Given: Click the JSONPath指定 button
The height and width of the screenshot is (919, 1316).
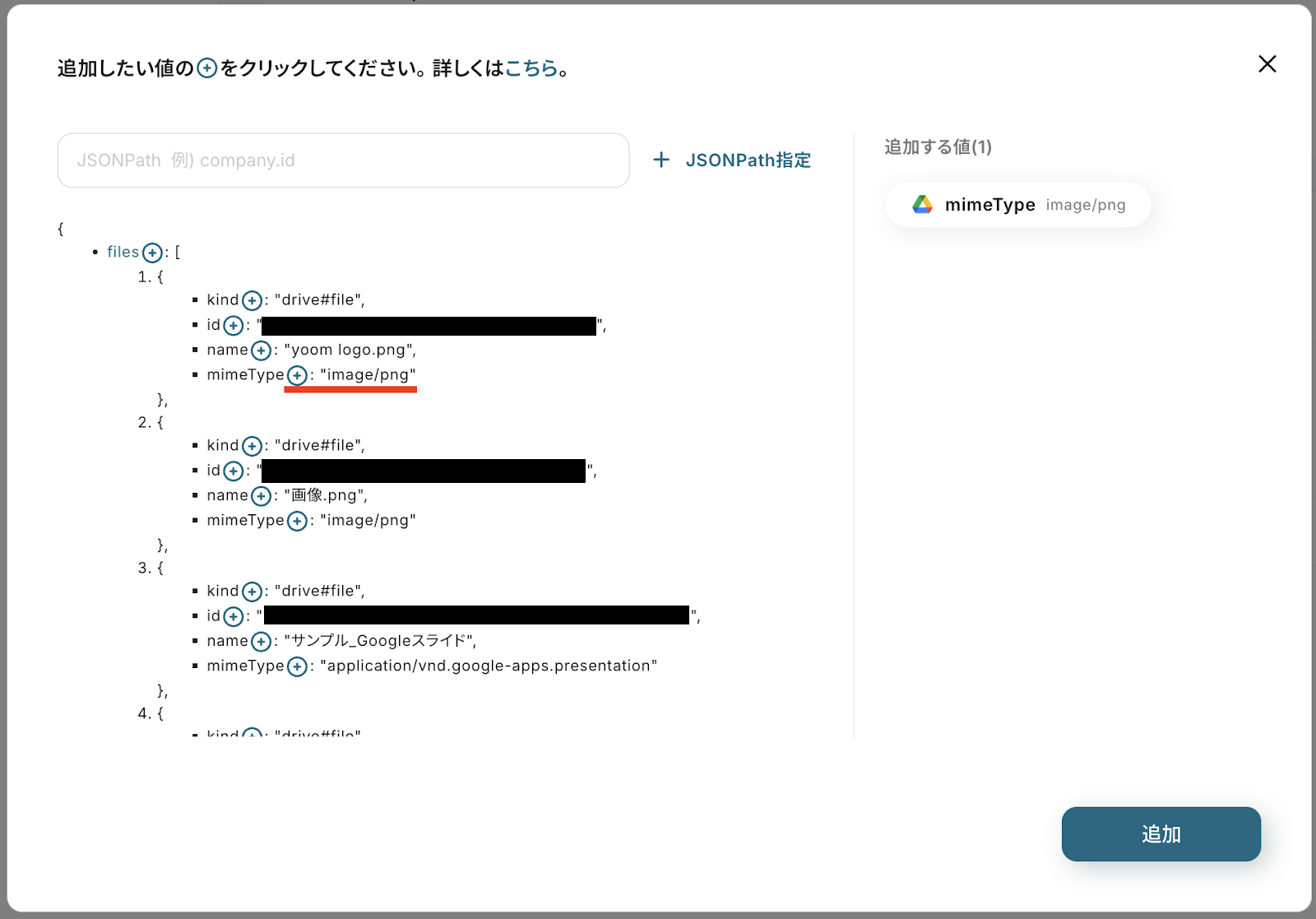Looking at the screenshot, I should click(731, 160).
